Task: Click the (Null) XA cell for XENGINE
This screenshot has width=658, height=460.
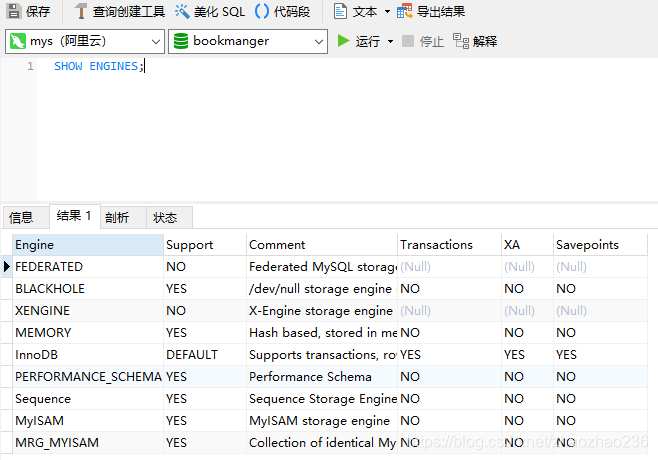Action: [x=527, y=311]
